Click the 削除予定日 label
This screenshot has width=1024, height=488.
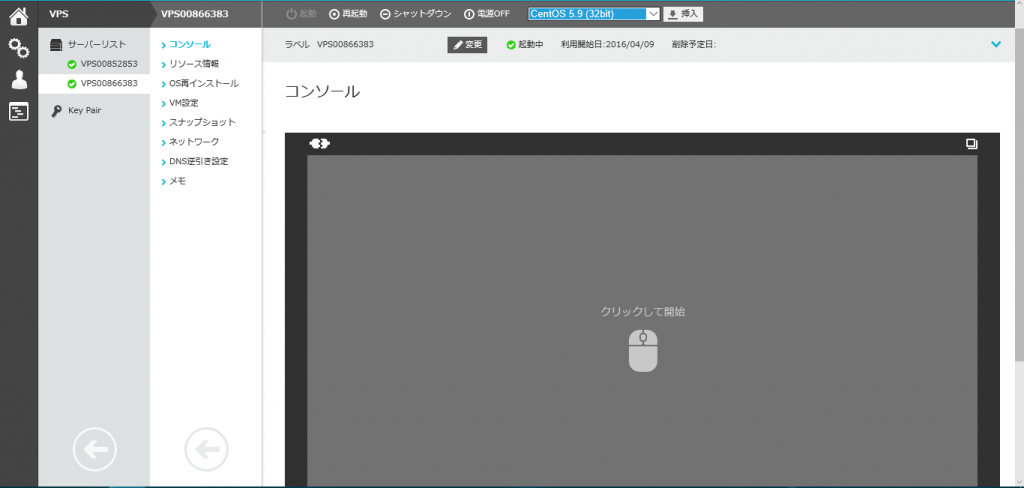pyautogui.click(x=694, y=44)
